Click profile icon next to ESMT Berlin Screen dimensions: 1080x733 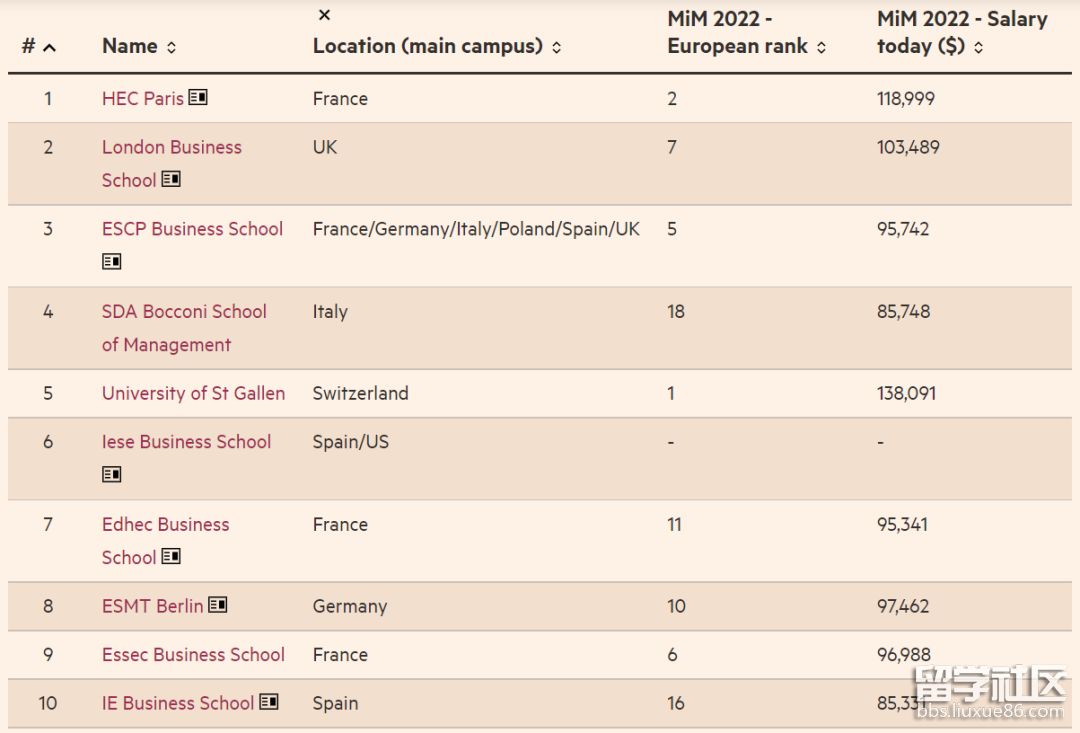click(218, 606)
